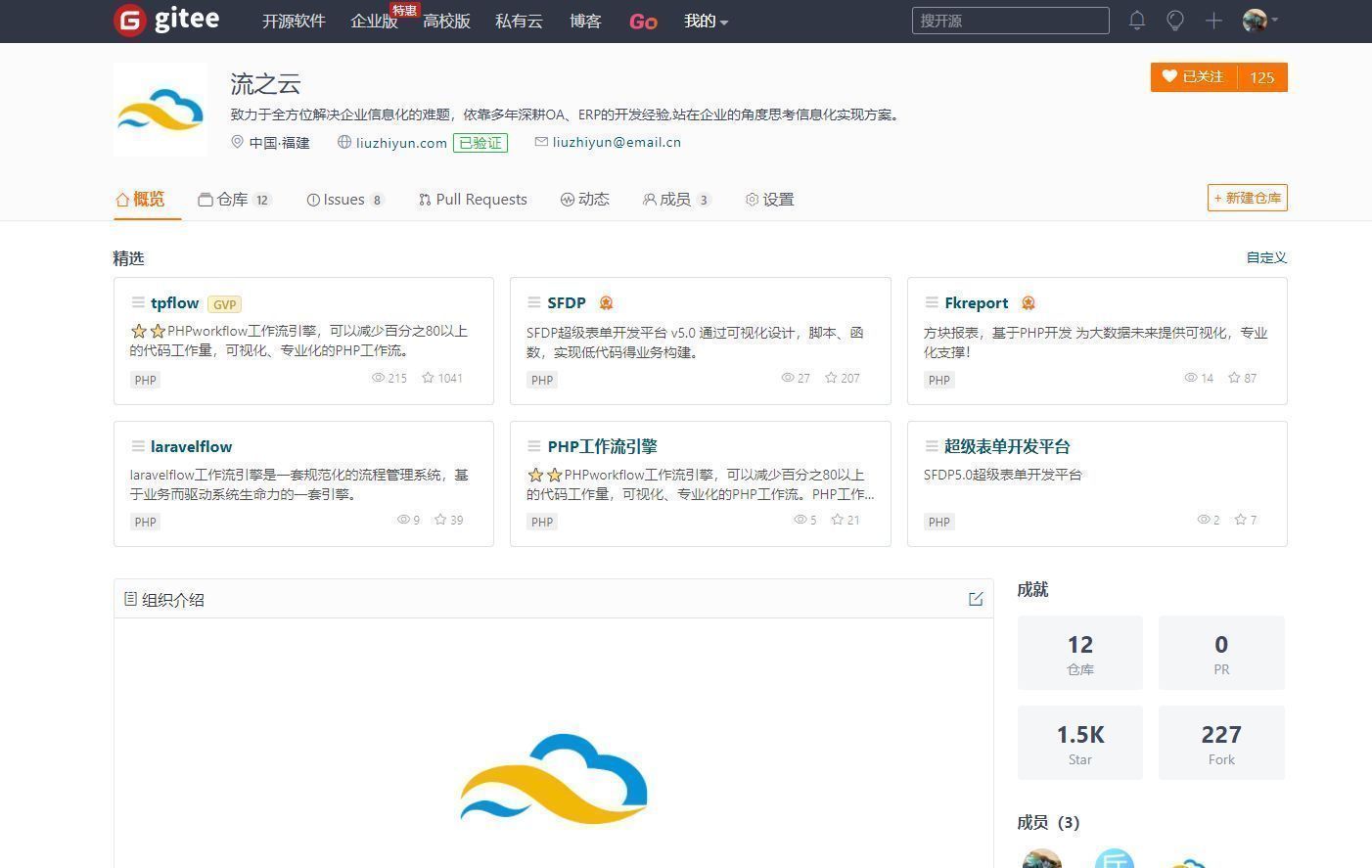Switch to the 动态 tab

pyautogui.click(x=585, y=199)
